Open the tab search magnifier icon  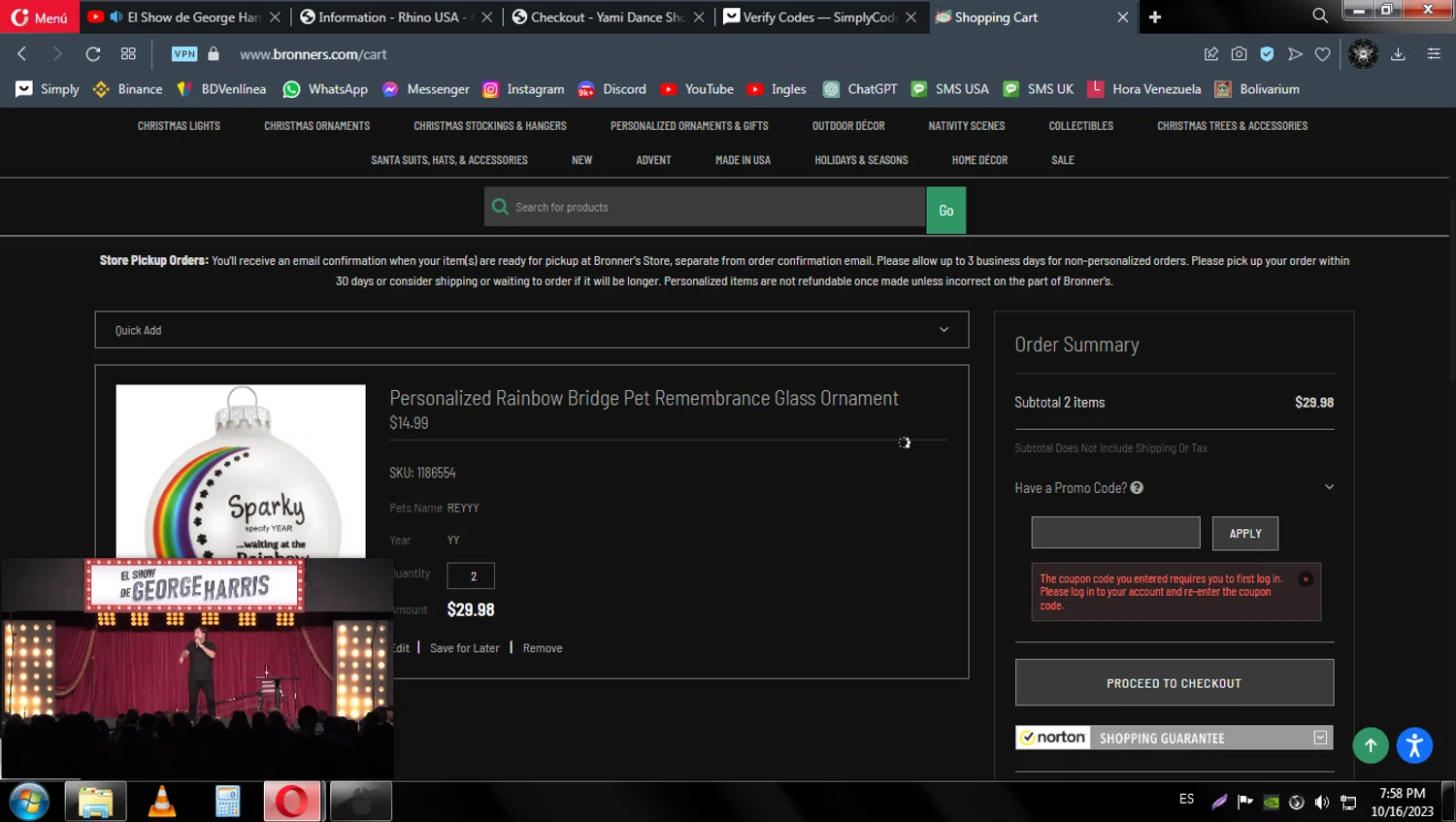coord(1320,16)
